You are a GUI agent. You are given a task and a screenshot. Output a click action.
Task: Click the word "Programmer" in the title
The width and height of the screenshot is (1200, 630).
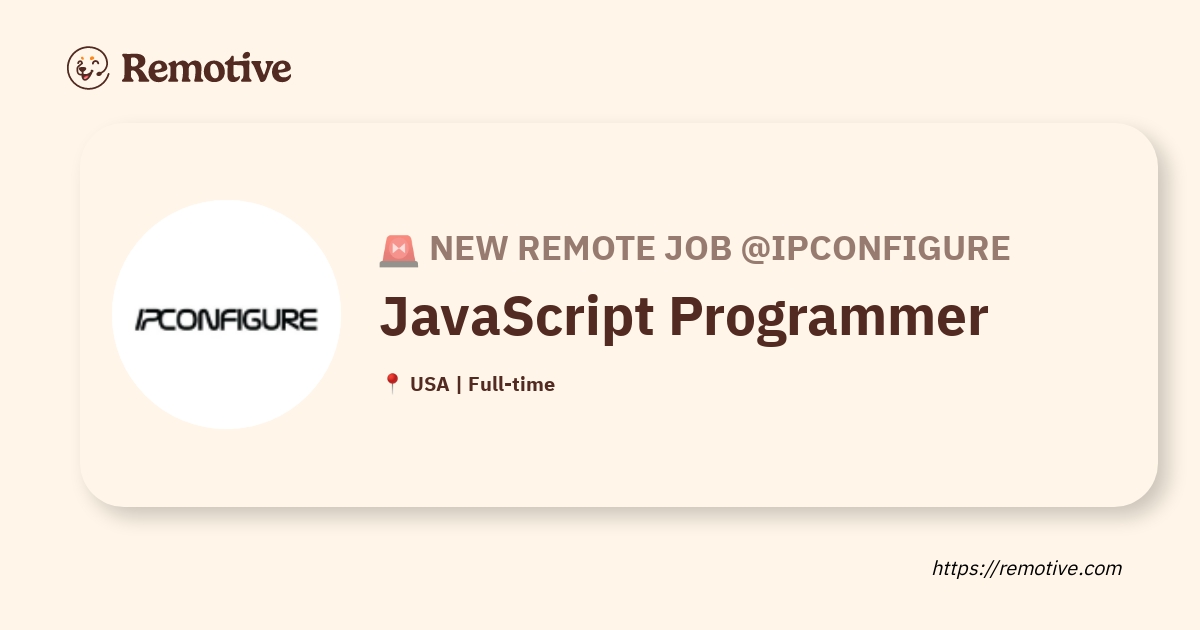pos(828,317)
